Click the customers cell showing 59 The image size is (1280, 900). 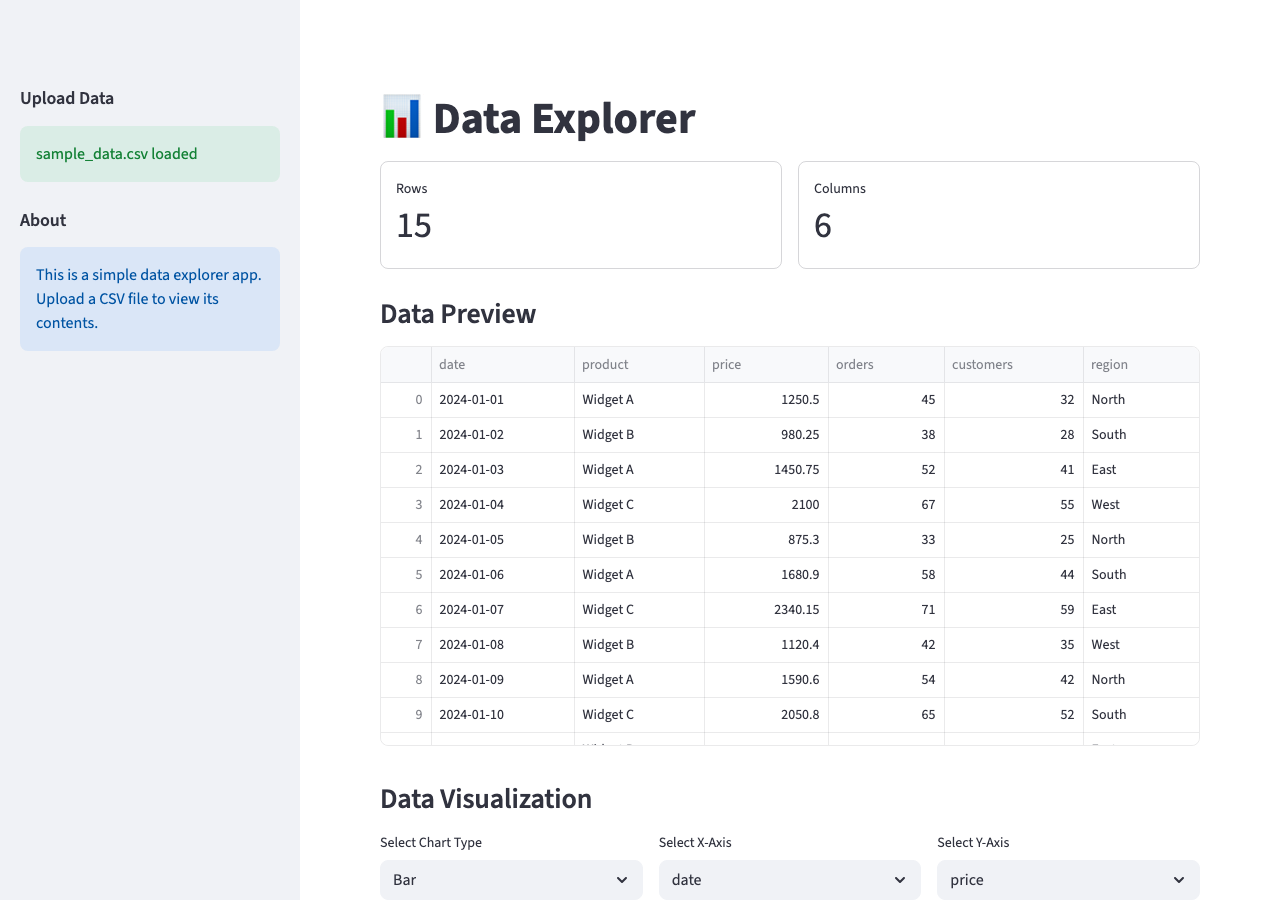point(1067,610)
